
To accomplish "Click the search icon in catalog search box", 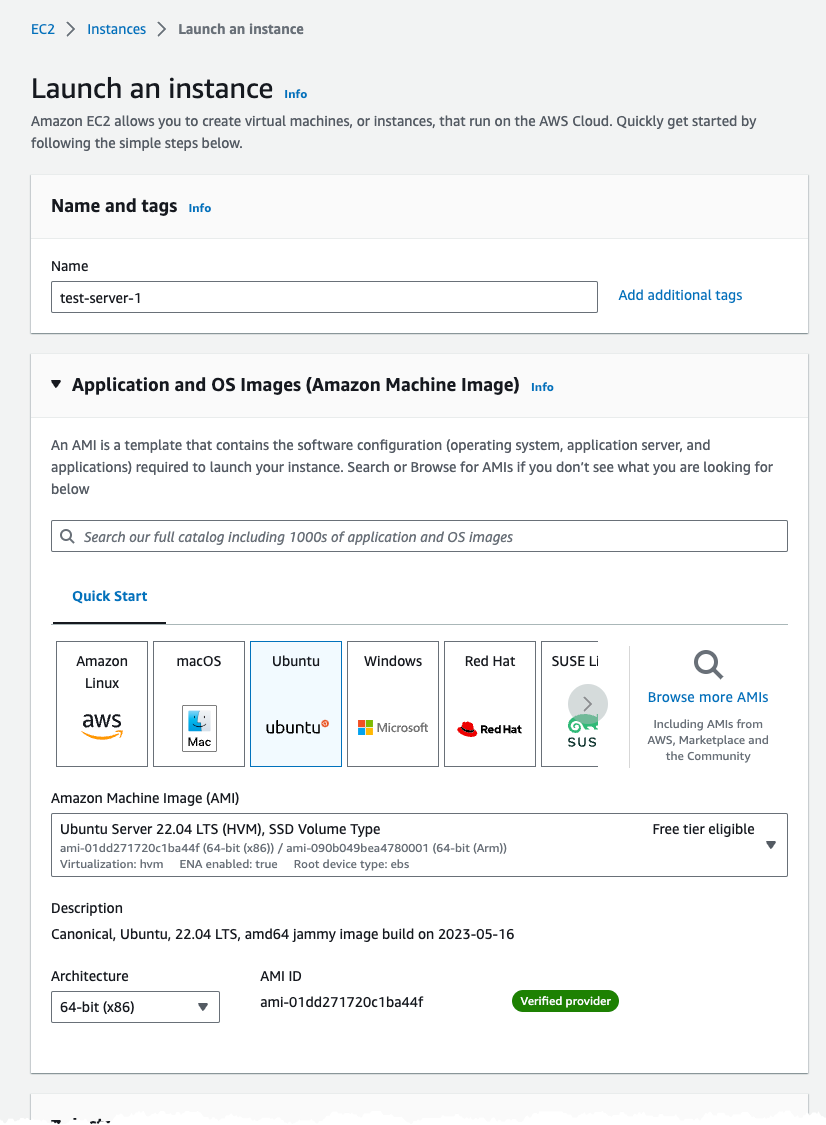I will click(67, 537).
